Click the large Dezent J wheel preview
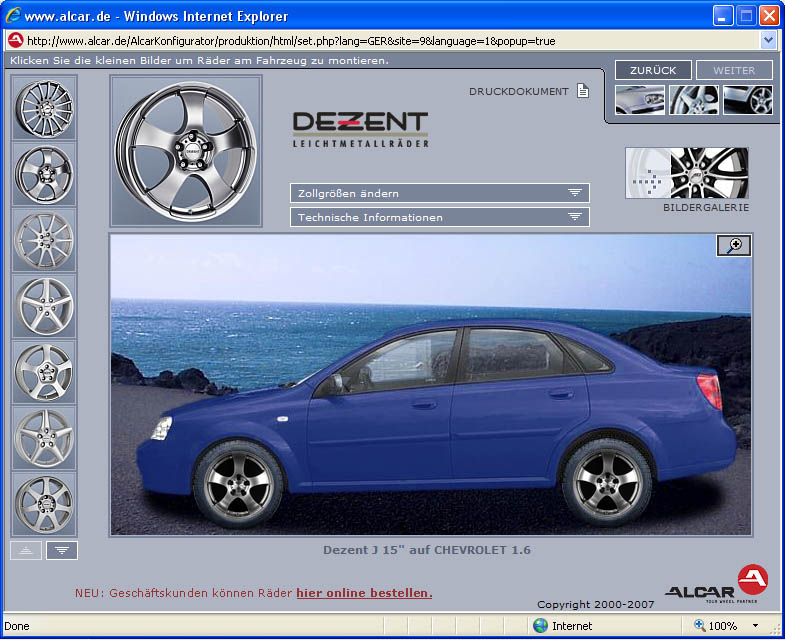 tap(186, 150)
